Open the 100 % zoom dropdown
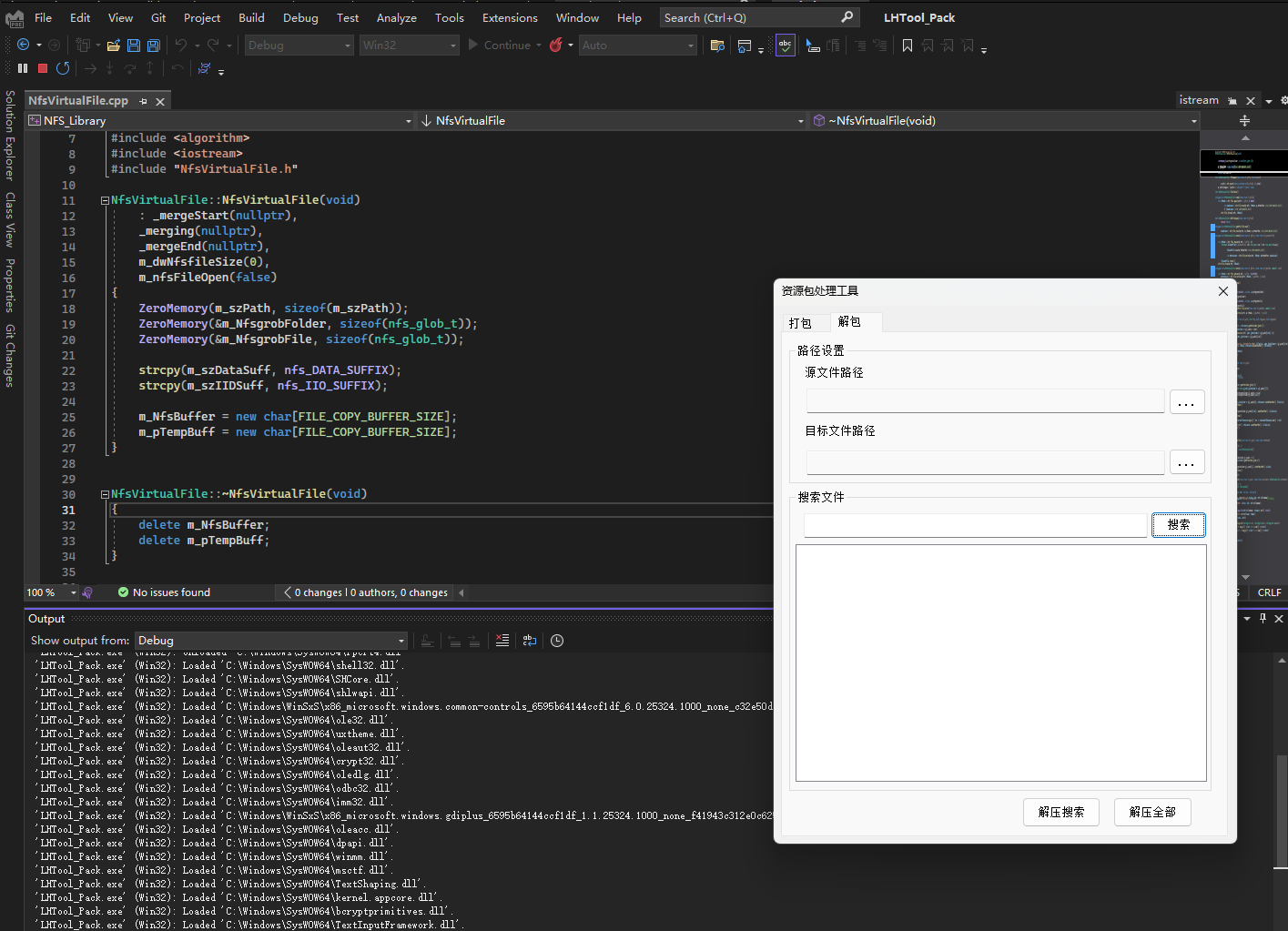Image resolution: width=1288 pixels, height=931 pixels. pyautogui.click(x=52, y=592)
